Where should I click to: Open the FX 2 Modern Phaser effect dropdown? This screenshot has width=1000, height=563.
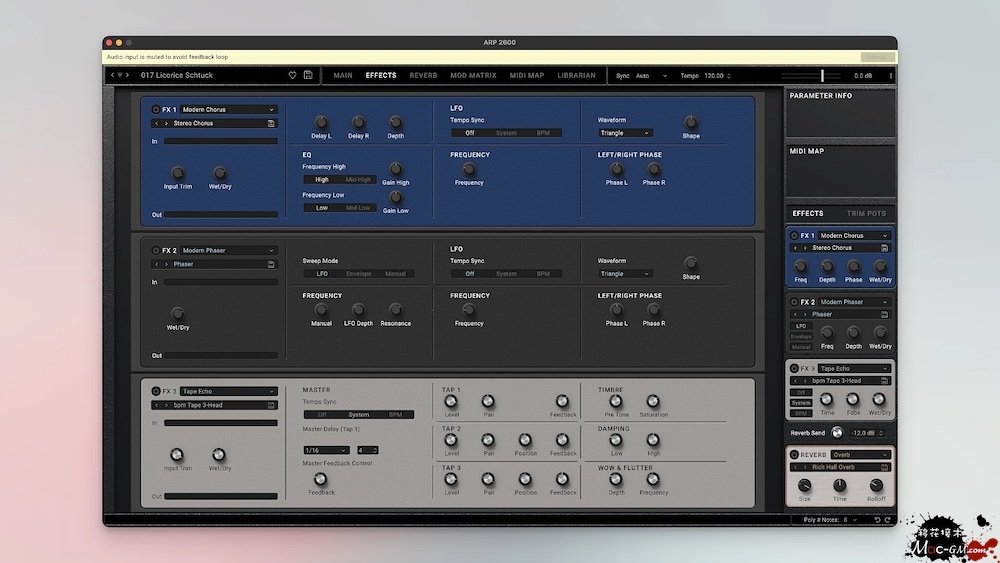click(x=228, y=251)
